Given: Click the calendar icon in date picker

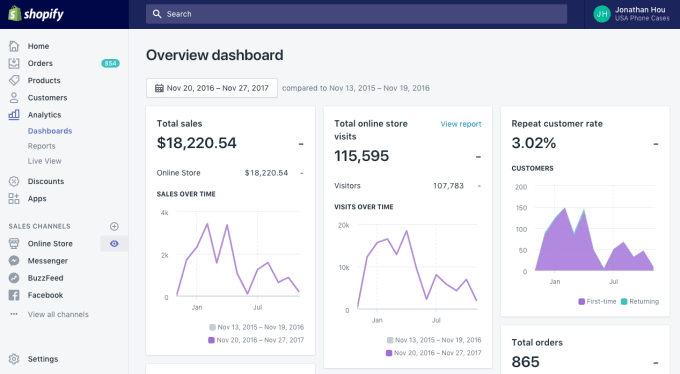Looking at the screenshot, I should (x=159, y=88).
